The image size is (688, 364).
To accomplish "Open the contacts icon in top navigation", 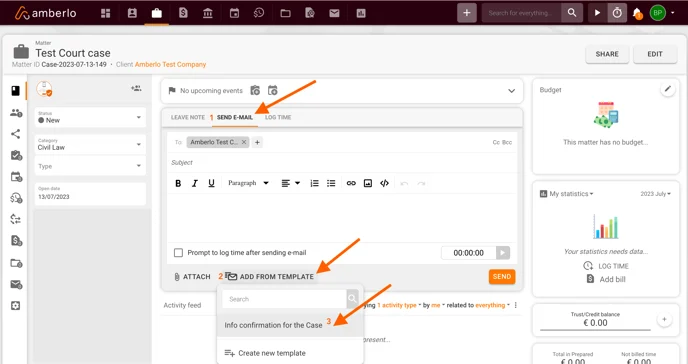I will pyautogui.click(x=132, y=13).
